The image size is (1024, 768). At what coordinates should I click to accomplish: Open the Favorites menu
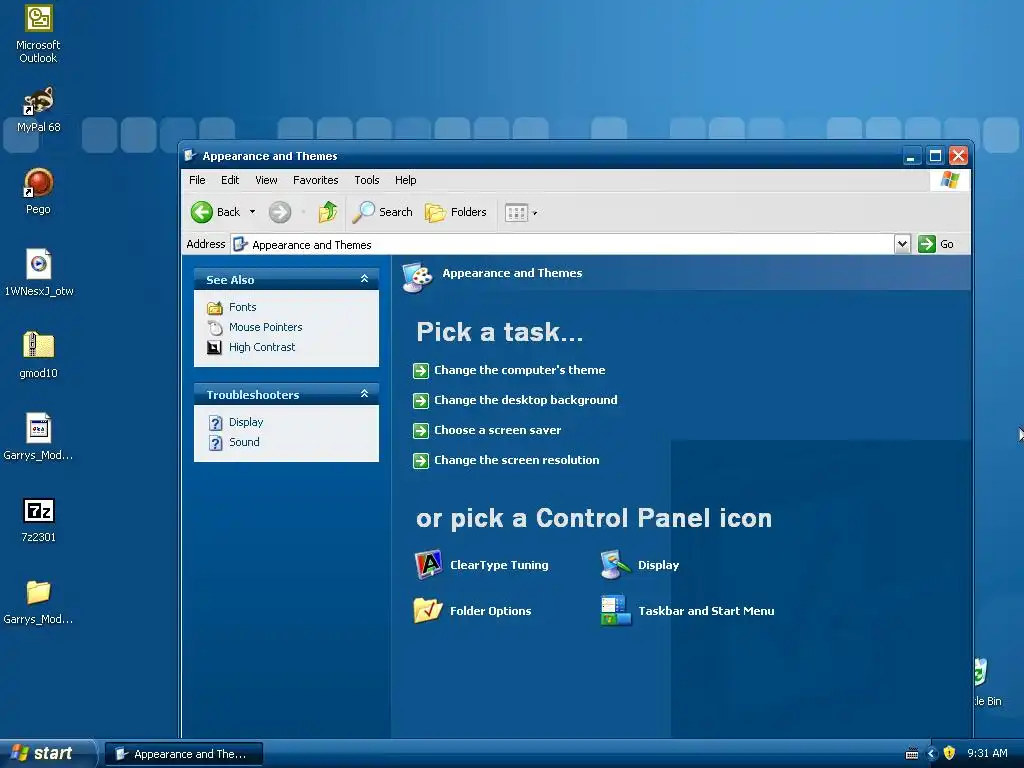315,180
